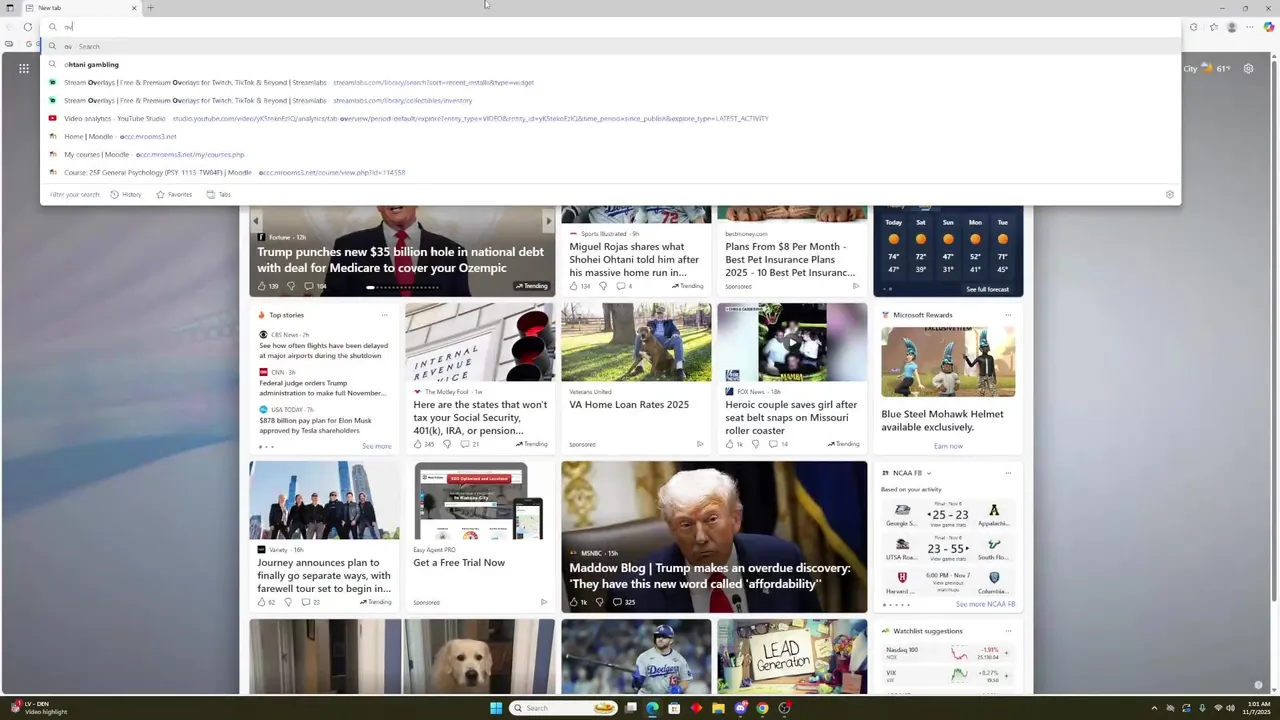Click Earn now in Microsoft Rewards
The width and height of the screenshot is (1280, 720).
click(x=948, y=446)
